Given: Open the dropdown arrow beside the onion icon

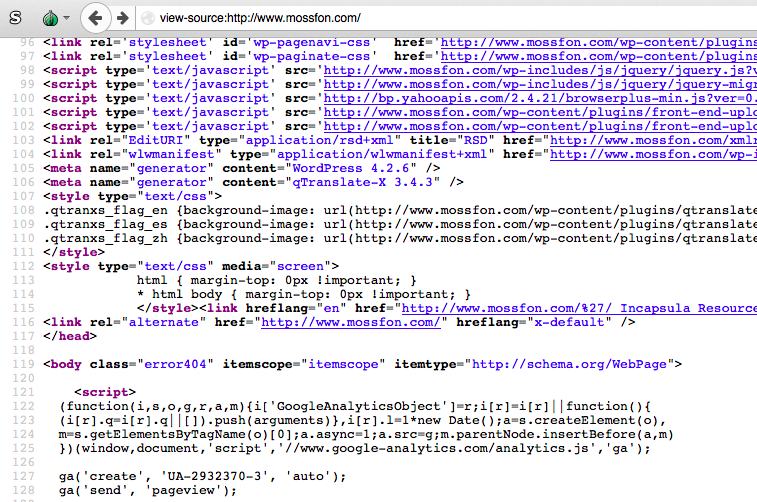Looking at the screenshot, I should (x=67, y=18).
